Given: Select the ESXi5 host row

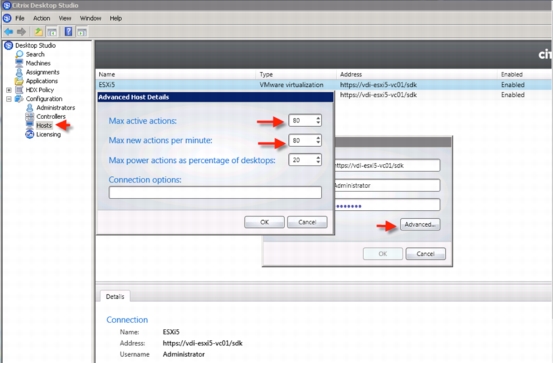Looking at the screenshot, I should click(x=324, y=85).
